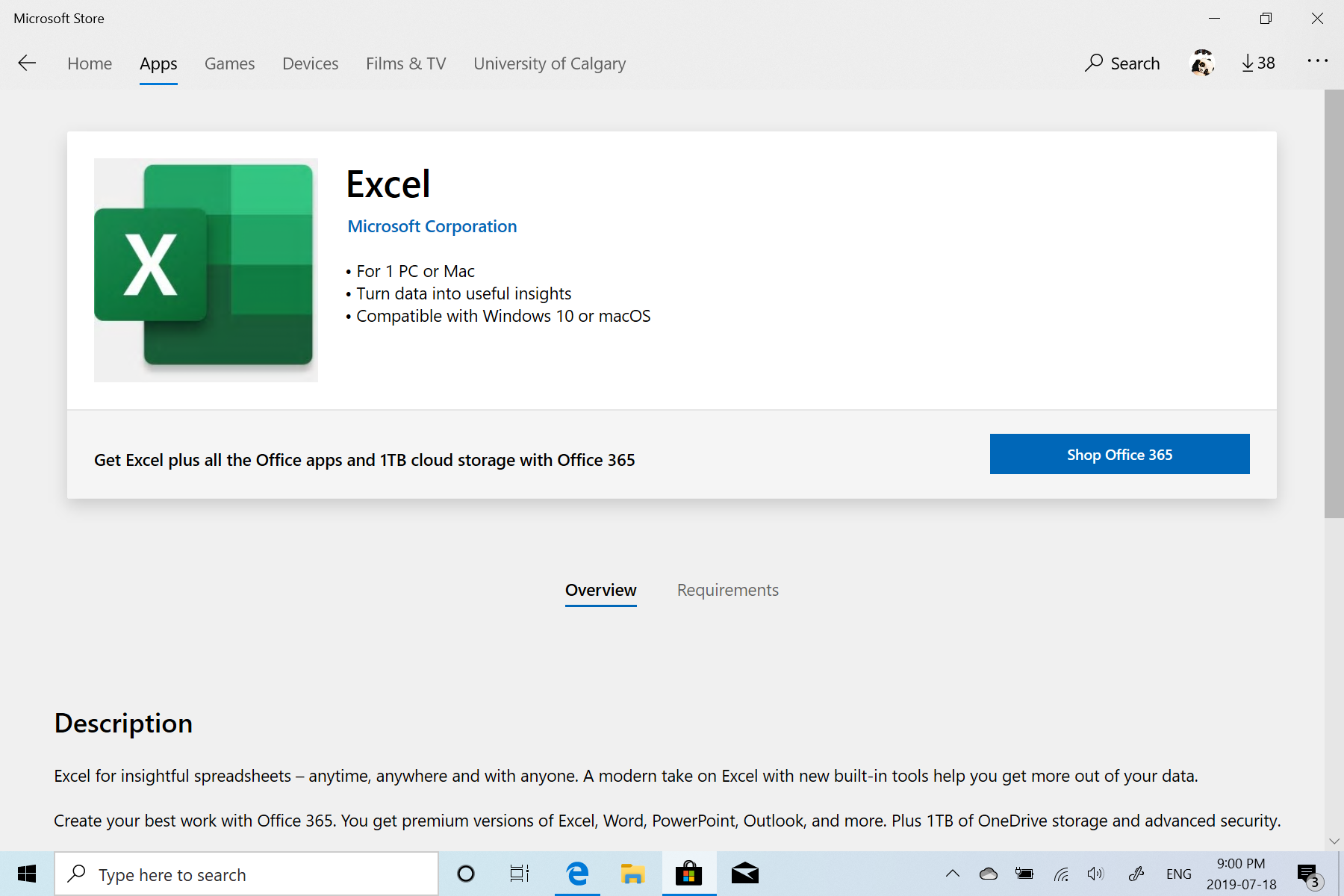Screen dimensions: 1344x896
Task: Open Search in the Microsoft Store
Action: [x=1122, y=63]
